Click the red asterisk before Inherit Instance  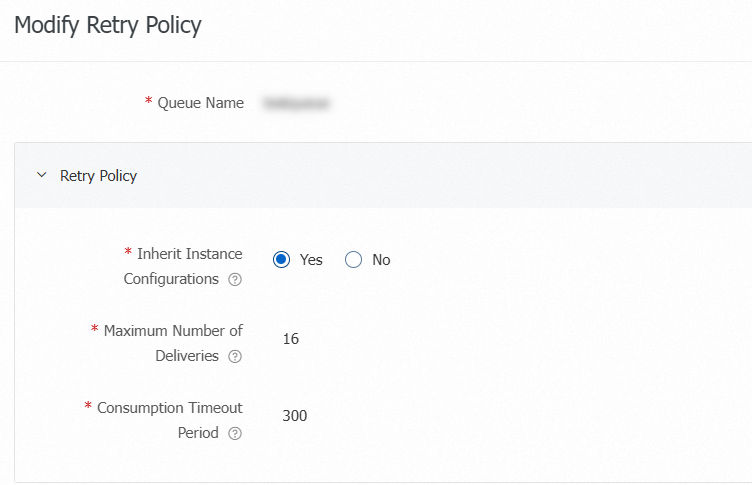(x=128, y=254)
